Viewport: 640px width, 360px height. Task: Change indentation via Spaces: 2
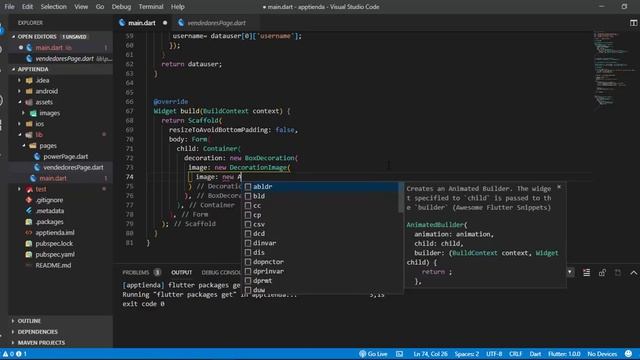467,354
